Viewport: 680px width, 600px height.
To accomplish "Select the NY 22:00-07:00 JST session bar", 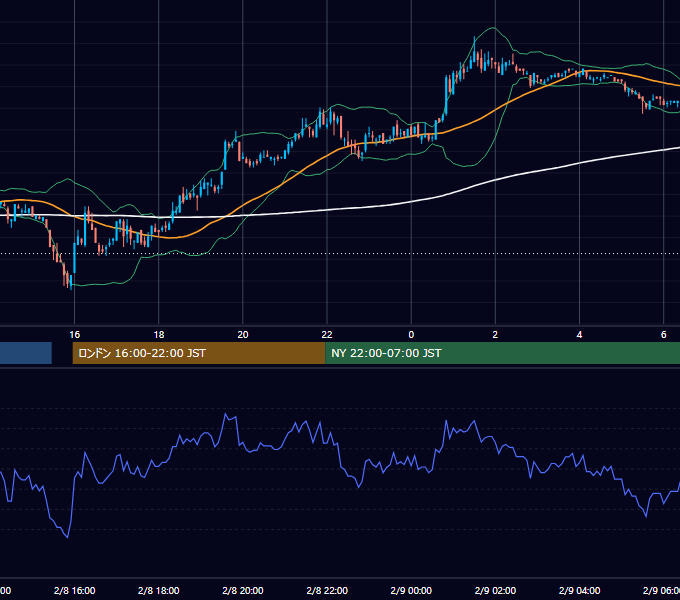I will [503, 353].
